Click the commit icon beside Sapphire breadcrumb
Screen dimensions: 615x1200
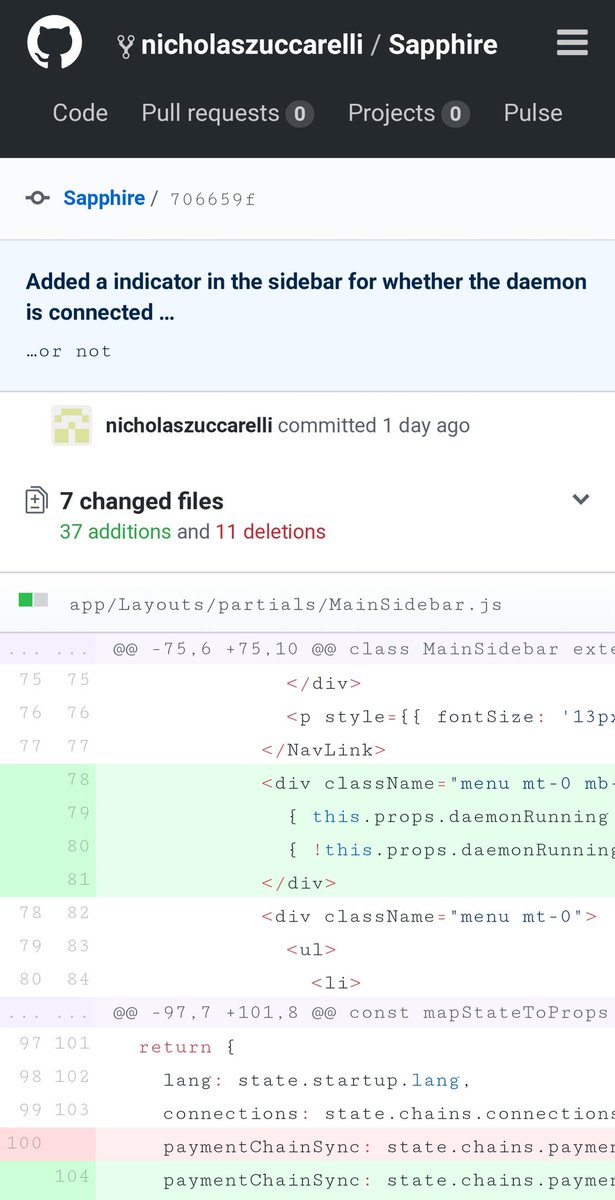click(38, 198)
